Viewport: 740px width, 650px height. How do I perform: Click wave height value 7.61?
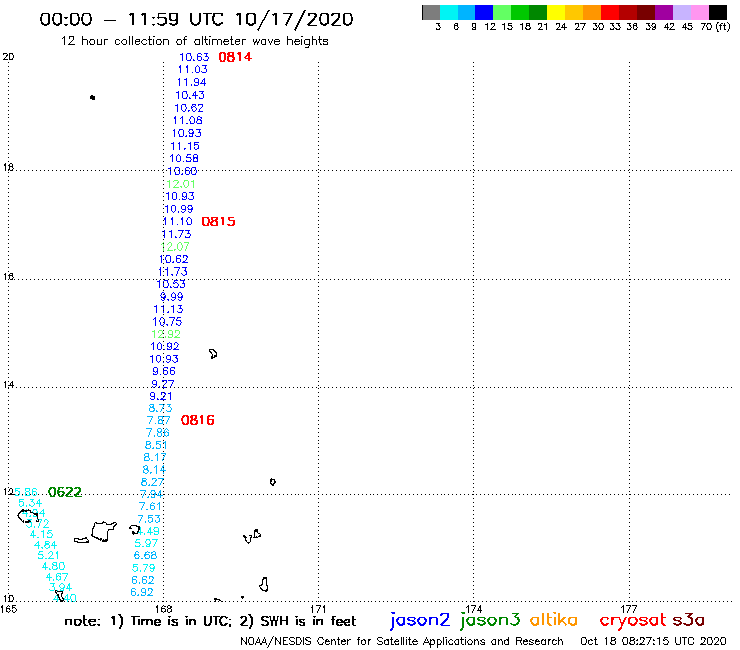click(150, 506)
